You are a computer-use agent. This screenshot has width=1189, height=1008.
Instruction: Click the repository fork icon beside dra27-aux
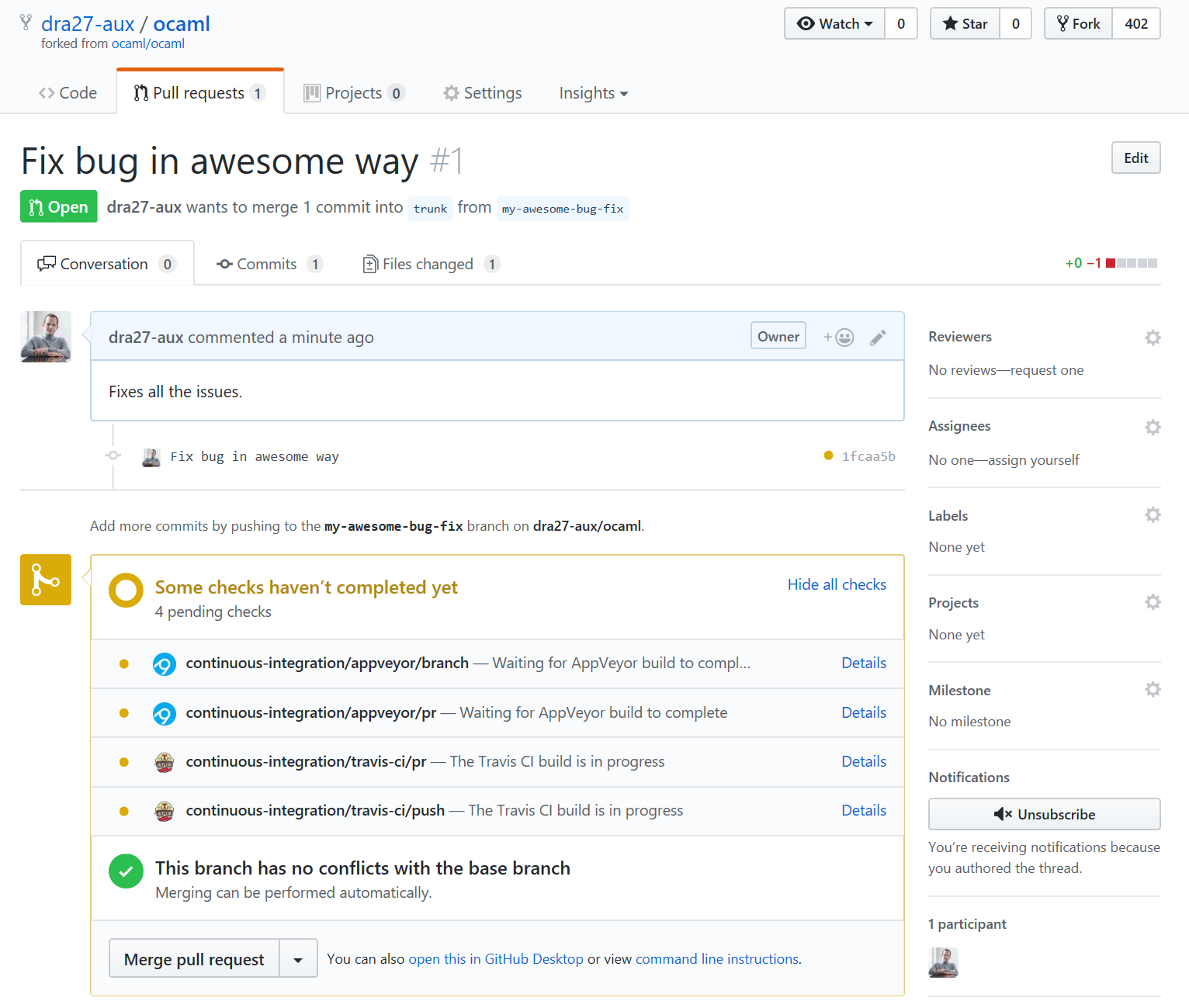click(26, 23)
